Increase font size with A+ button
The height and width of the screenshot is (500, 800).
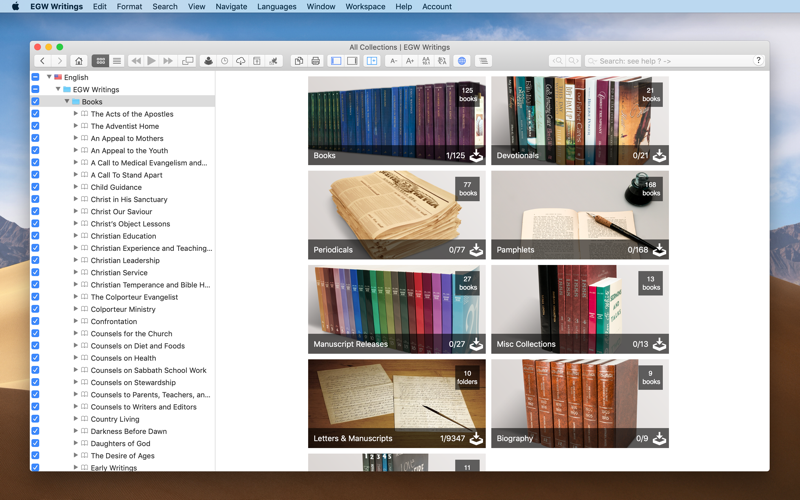pyautogui.click(x=409, y=61)
